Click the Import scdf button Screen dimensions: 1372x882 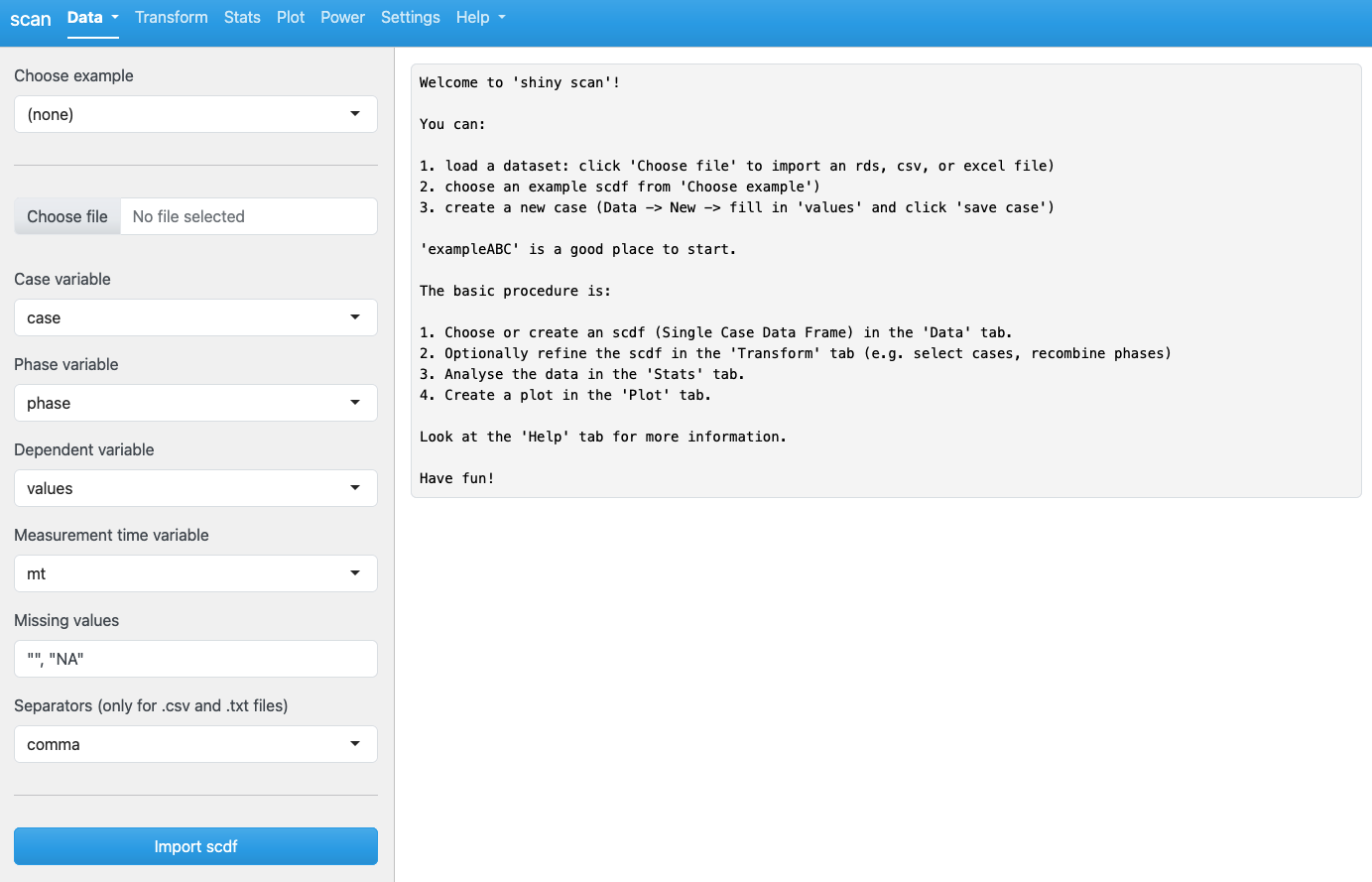pos(195,846)
